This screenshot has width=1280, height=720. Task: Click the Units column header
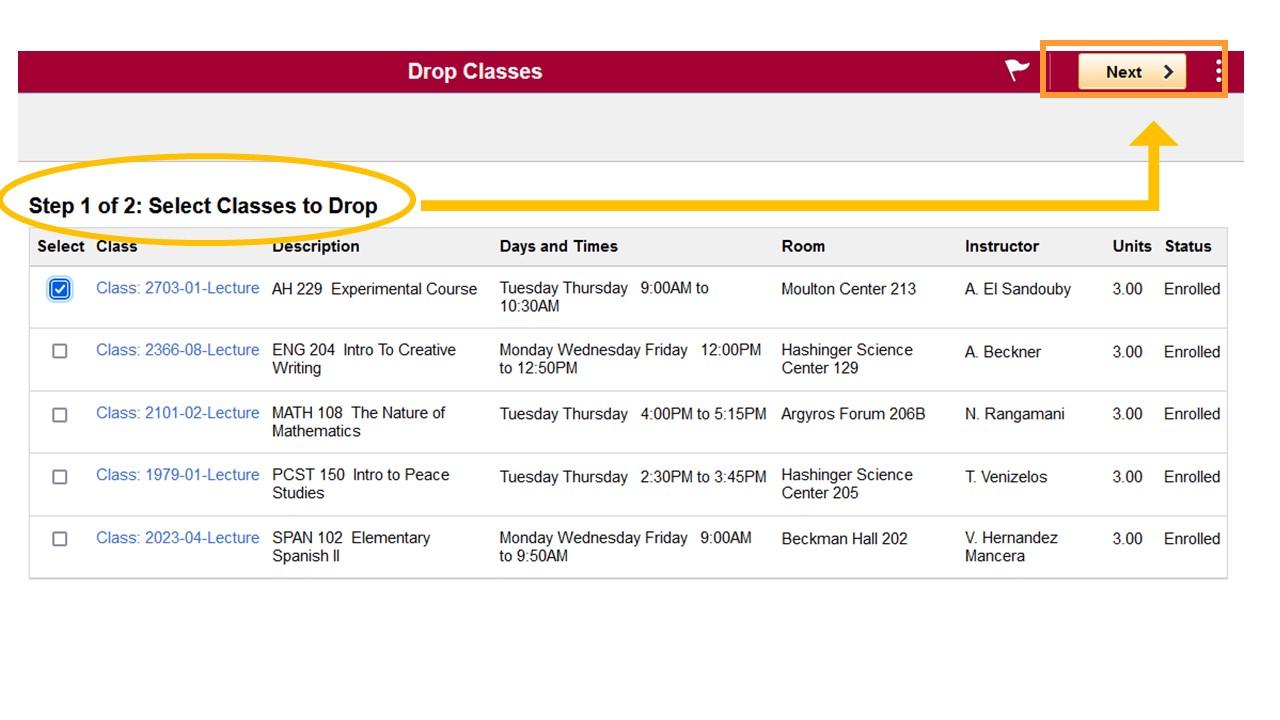pyautogui.click(x=1132, y=246)
